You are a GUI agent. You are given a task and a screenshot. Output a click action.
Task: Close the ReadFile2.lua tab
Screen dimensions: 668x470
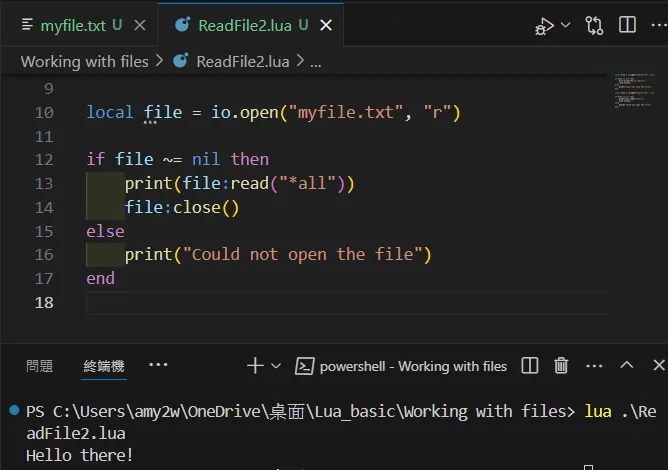326,26
